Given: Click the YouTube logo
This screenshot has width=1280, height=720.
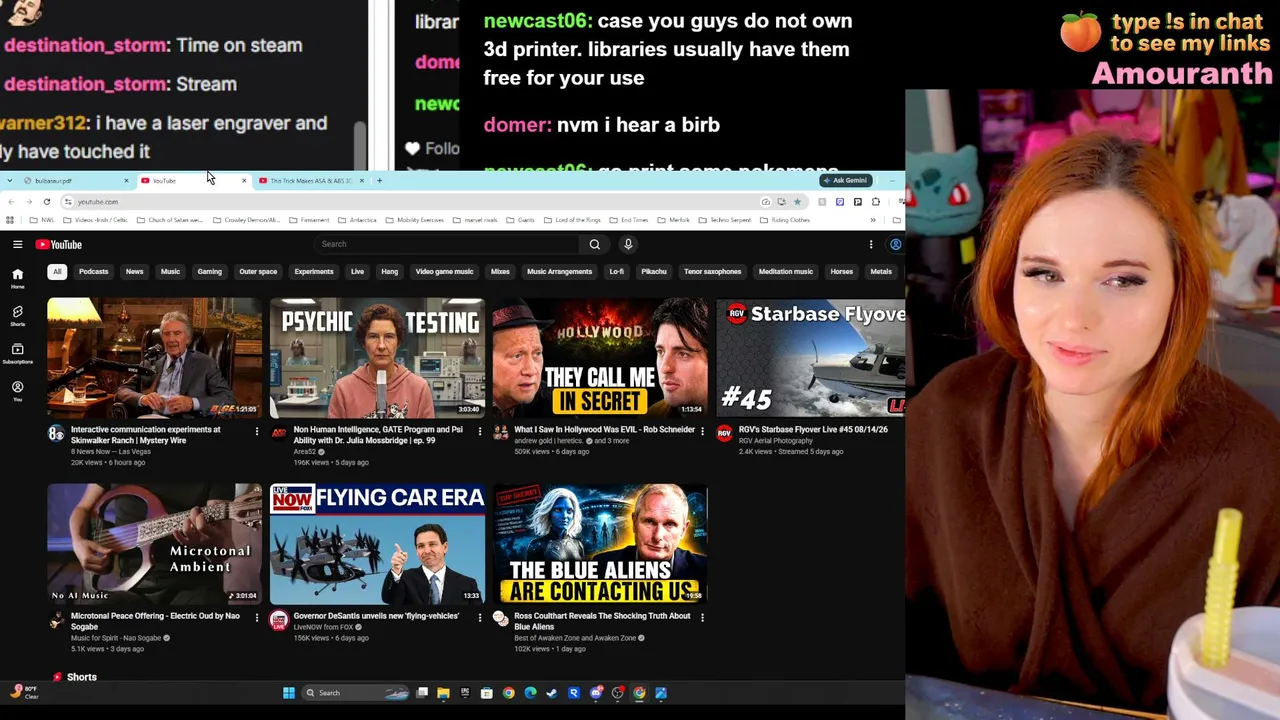Looking at the screenshot, I should pos(59,244).
